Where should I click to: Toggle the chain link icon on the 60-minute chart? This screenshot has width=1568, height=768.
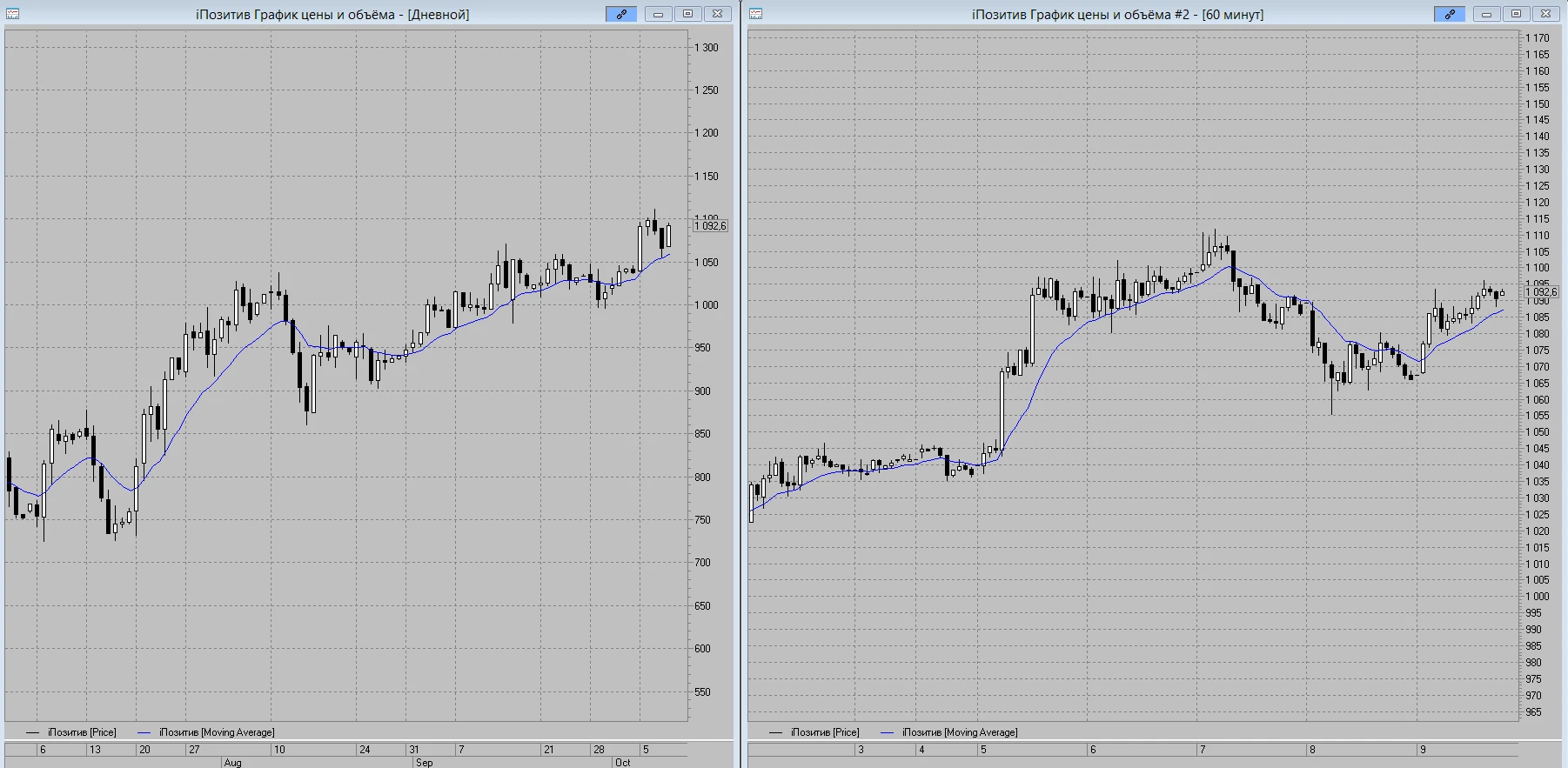pyautogui.click(x=1450, y=14)
